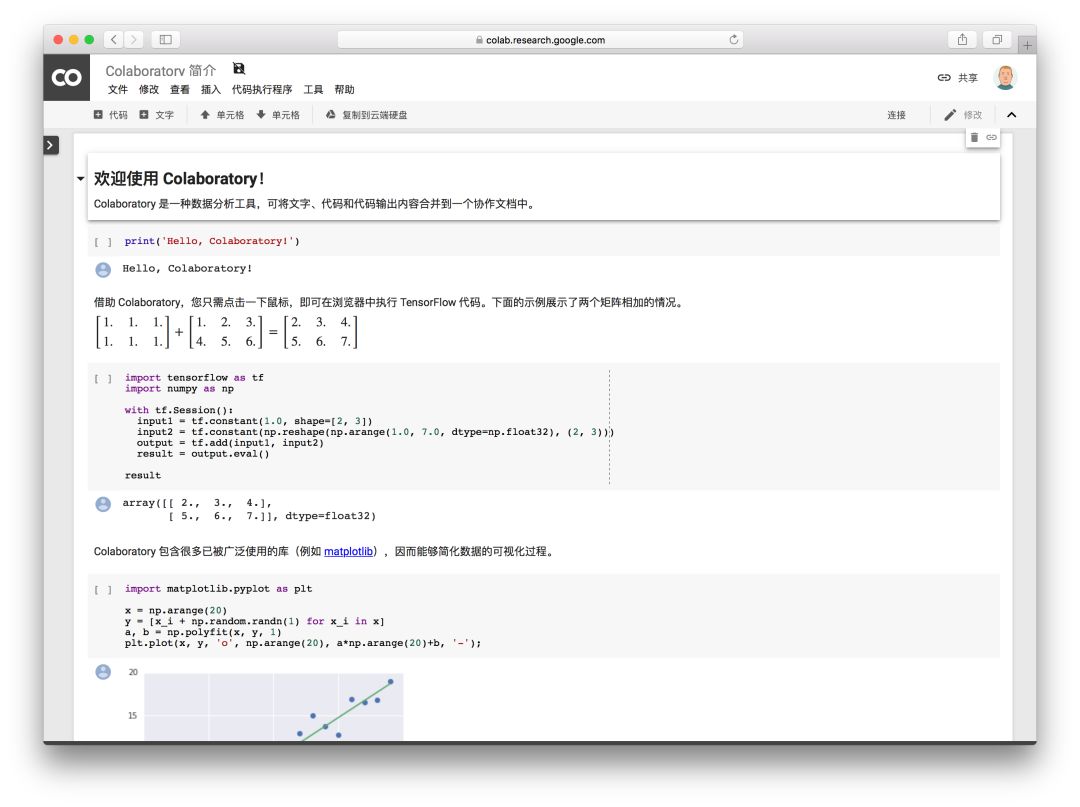
Task: Click output avatar beside the plot
Action: pyautogui.click(x=103, y=672)
